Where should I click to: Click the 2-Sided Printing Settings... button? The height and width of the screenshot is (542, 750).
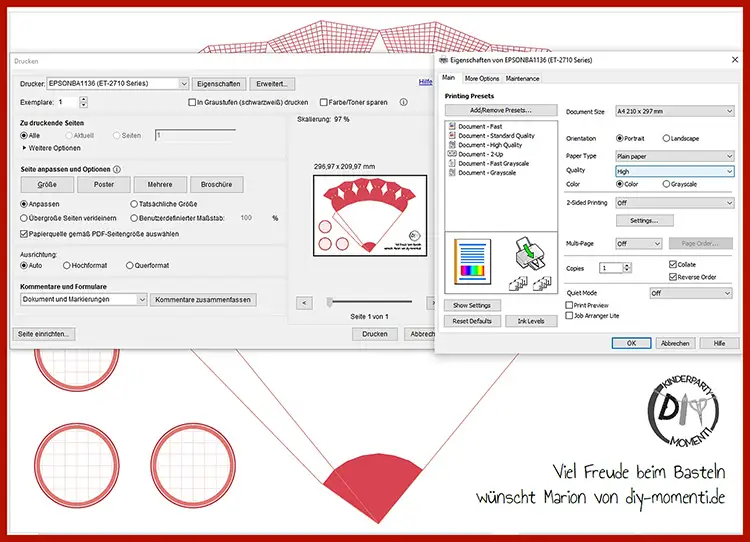(644, 221)
